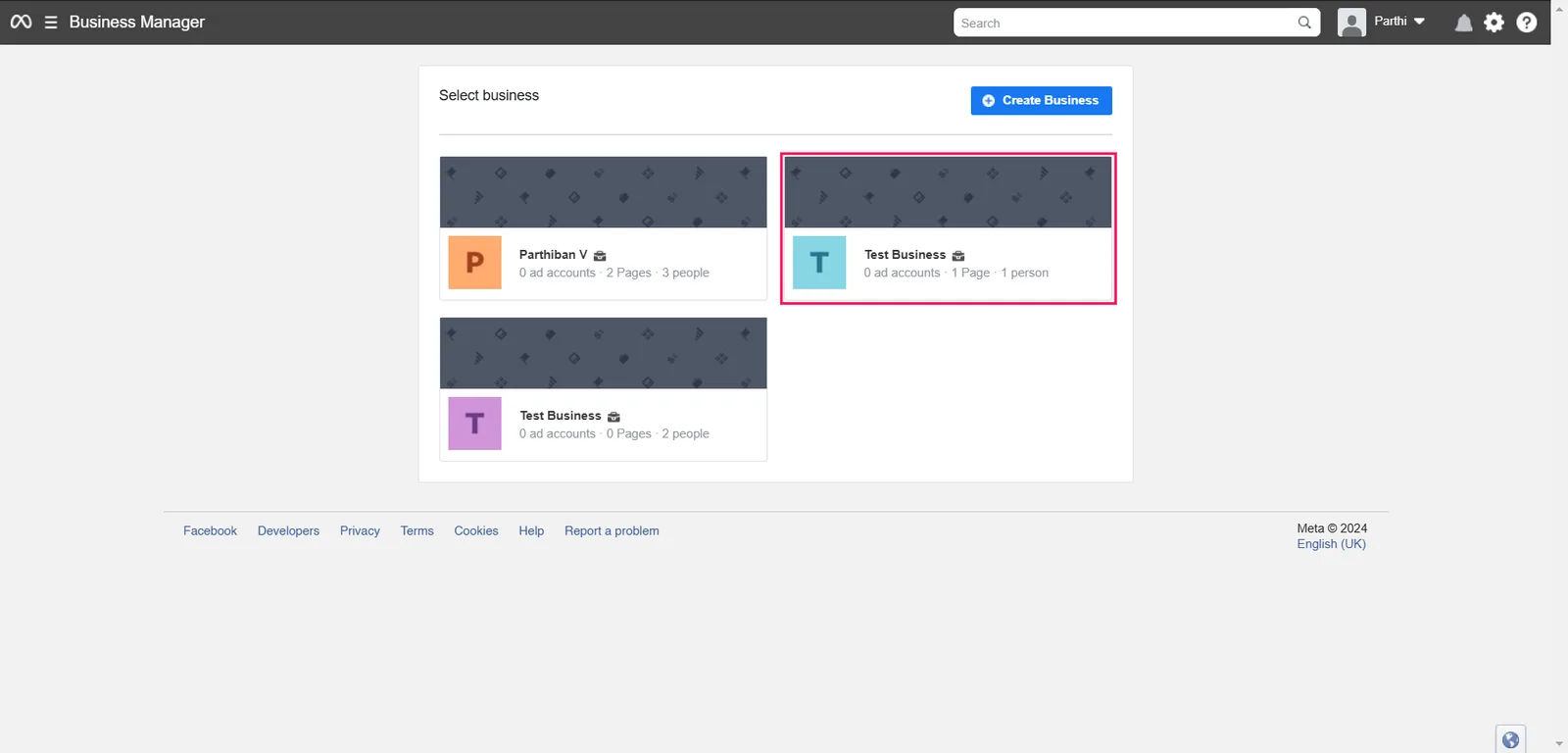Click Report a problem link
This screenshot has height=753, width=1568.
click(612, 530)
